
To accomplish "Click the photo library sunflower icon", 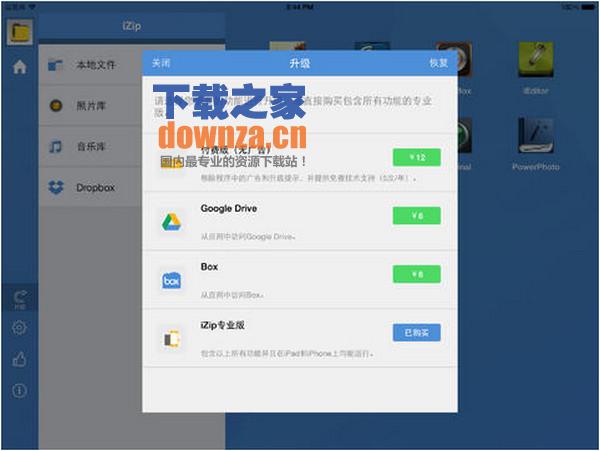I will click(x=56, y=106).
